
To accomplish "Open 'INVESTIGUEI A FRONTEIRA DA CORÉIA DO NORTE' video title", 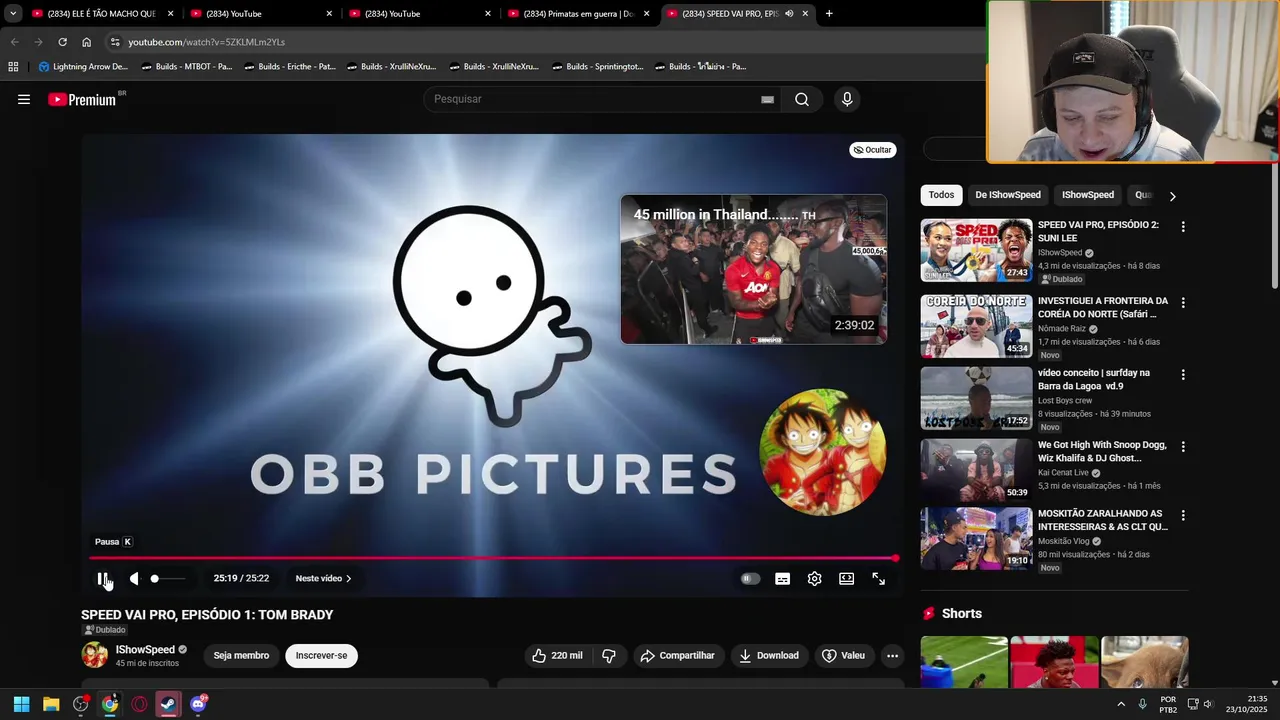I will coord(1103,307).
